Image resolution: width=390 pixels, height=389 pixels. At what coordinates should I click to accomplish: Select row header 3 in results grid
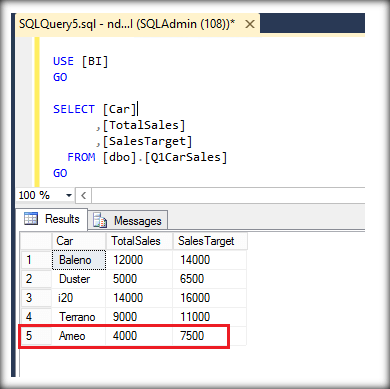click(36, 298)
